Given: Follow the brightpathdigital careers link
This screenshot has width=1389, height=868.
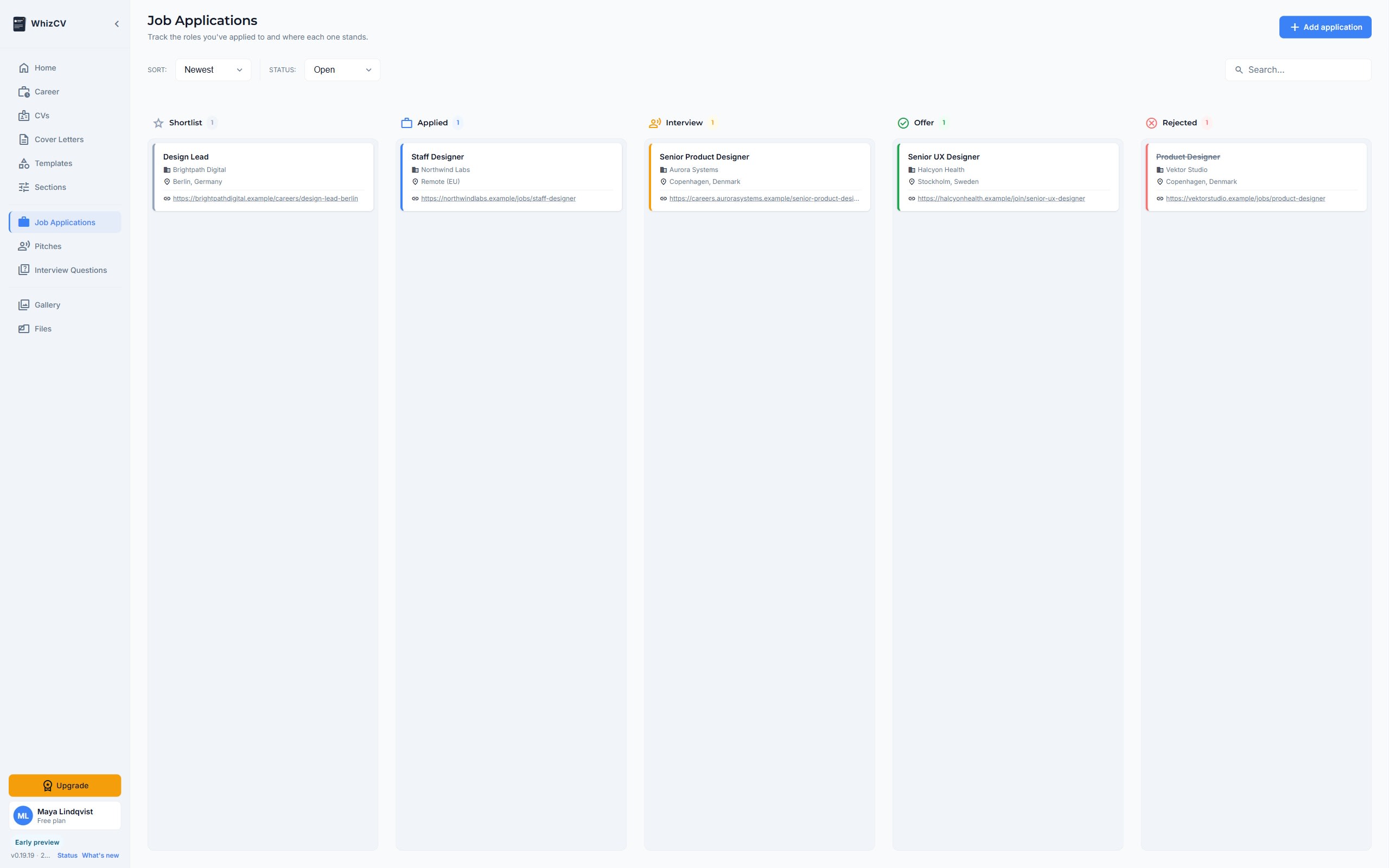Looking at the screenshot, I should point(265,199).
